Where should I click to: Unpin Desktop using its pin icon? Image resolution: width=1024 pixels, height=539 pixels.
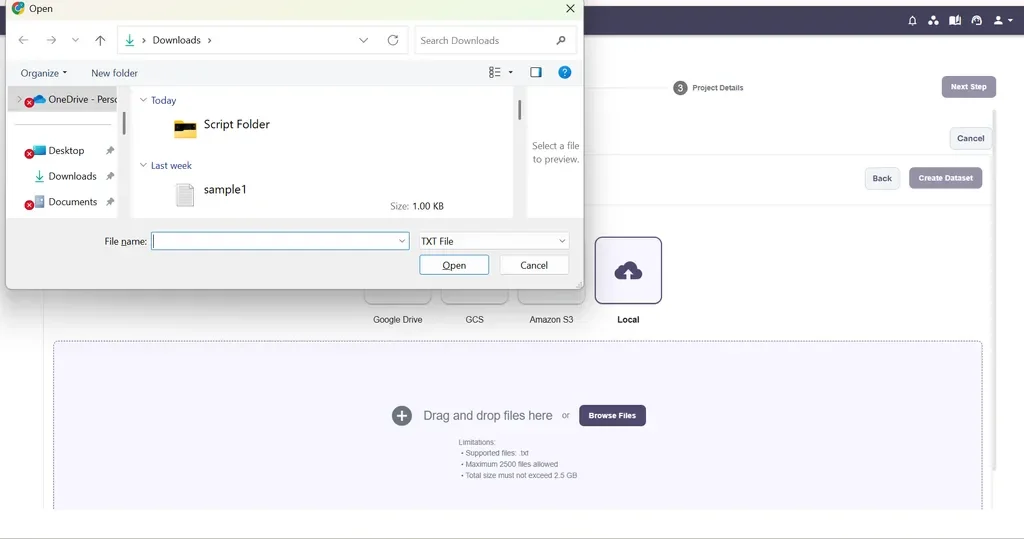click(x=110, y=150)
